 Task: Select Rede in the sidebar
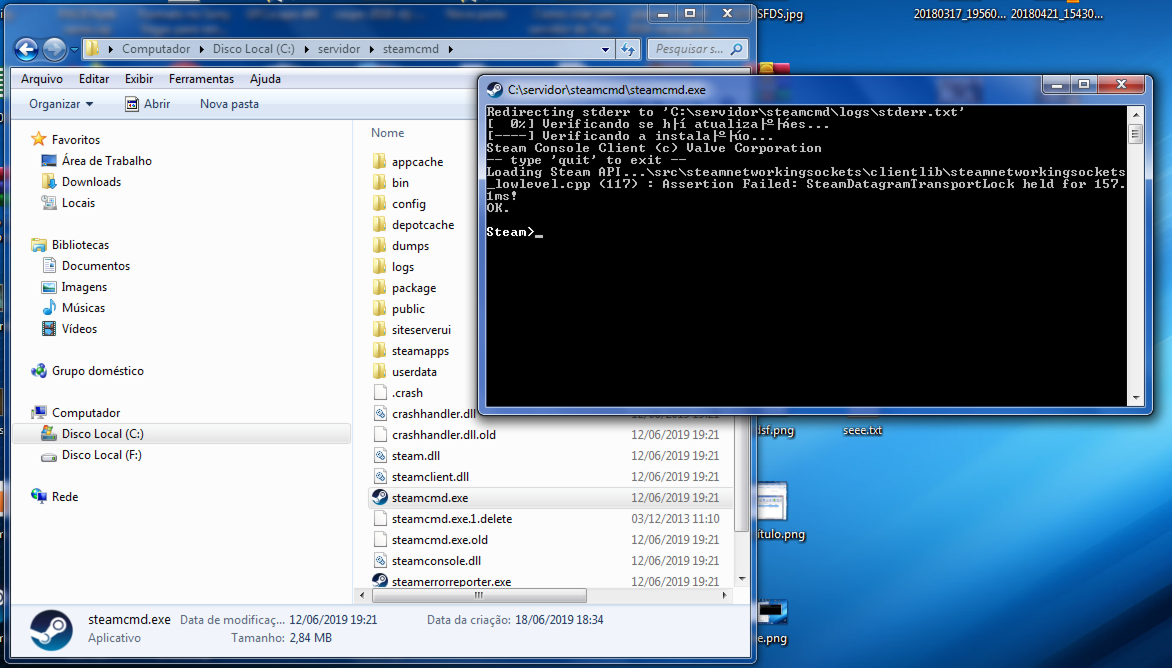(64, 496)
